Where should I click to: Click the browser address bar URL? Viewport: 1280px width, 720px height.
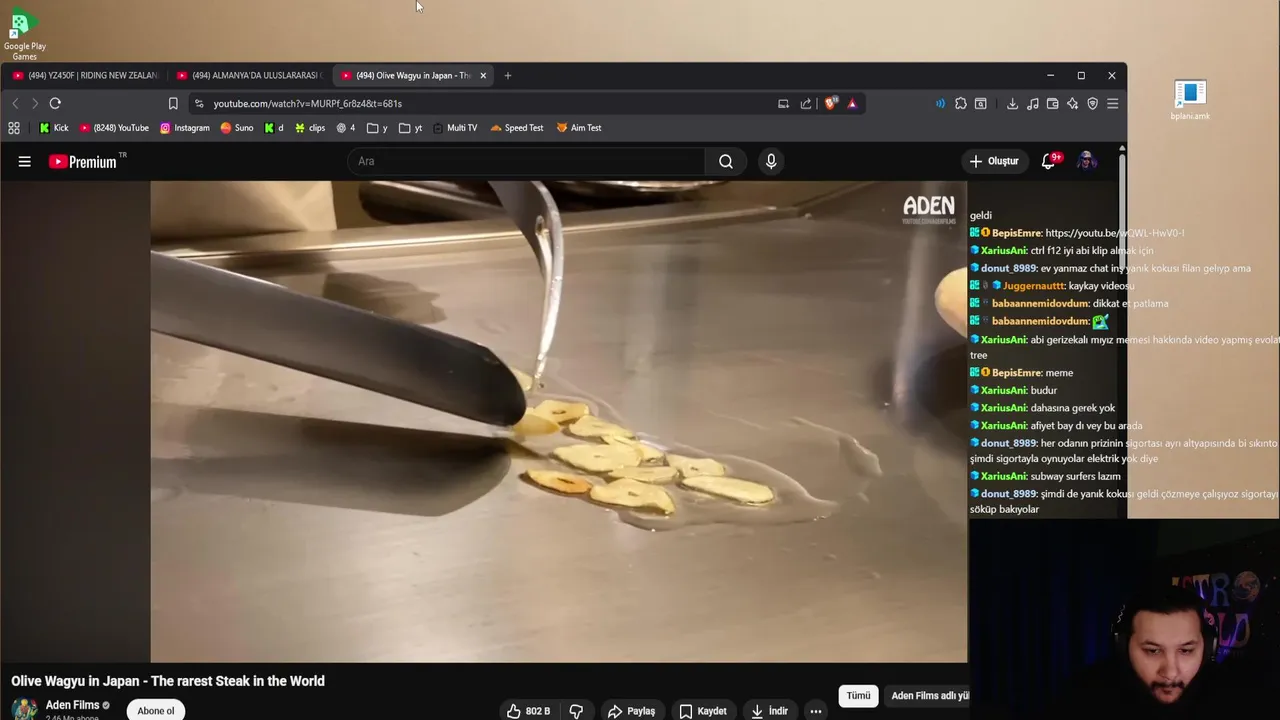(308, 103)
